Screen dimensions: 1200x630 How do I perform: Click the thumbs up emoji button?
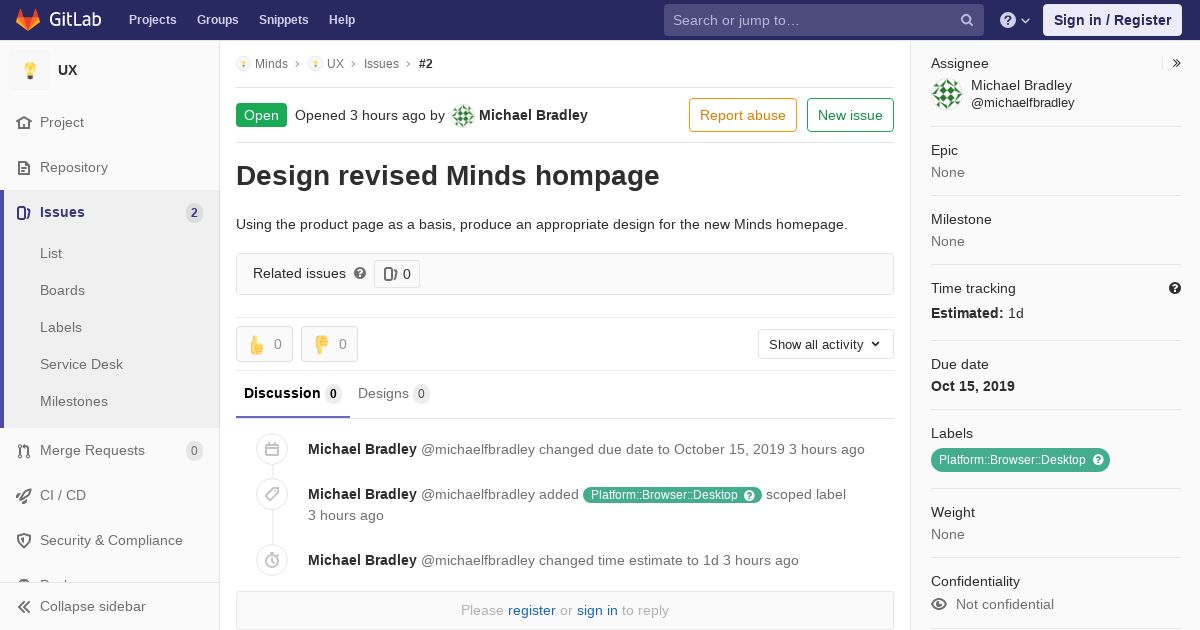point(264,344)
